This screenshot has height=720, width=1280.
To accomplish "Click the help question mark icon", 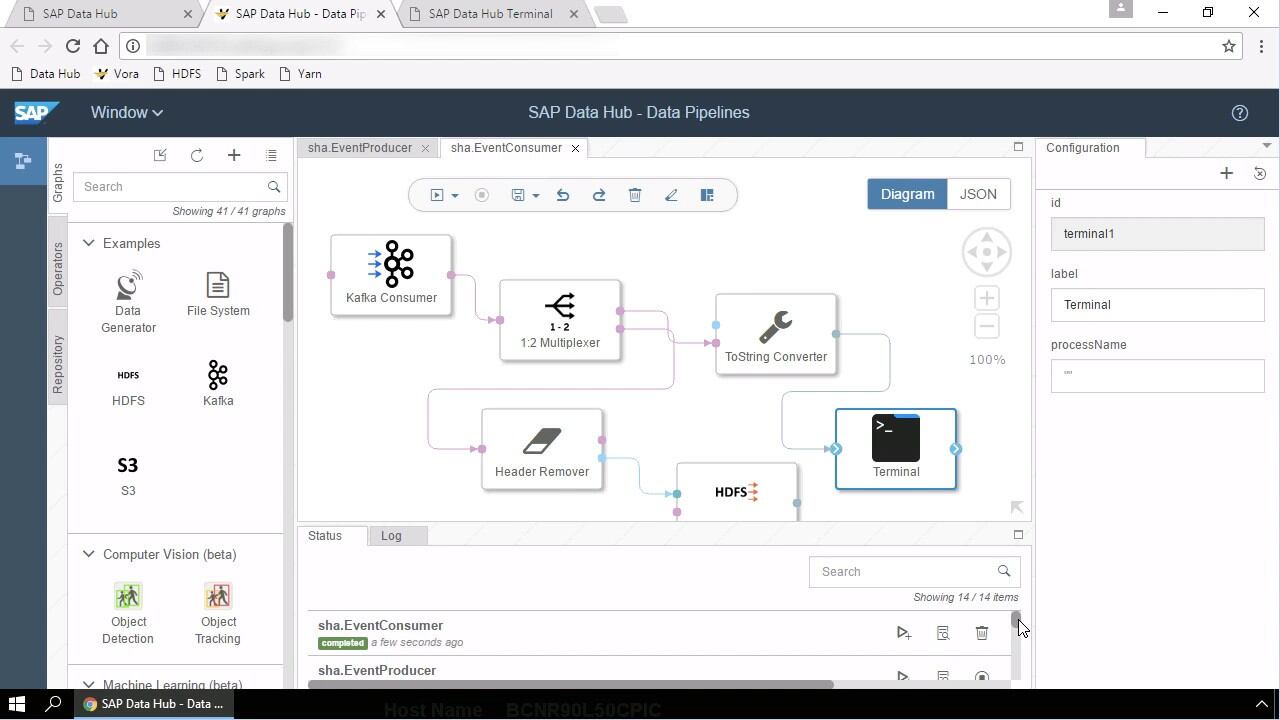I will 1240,113.
